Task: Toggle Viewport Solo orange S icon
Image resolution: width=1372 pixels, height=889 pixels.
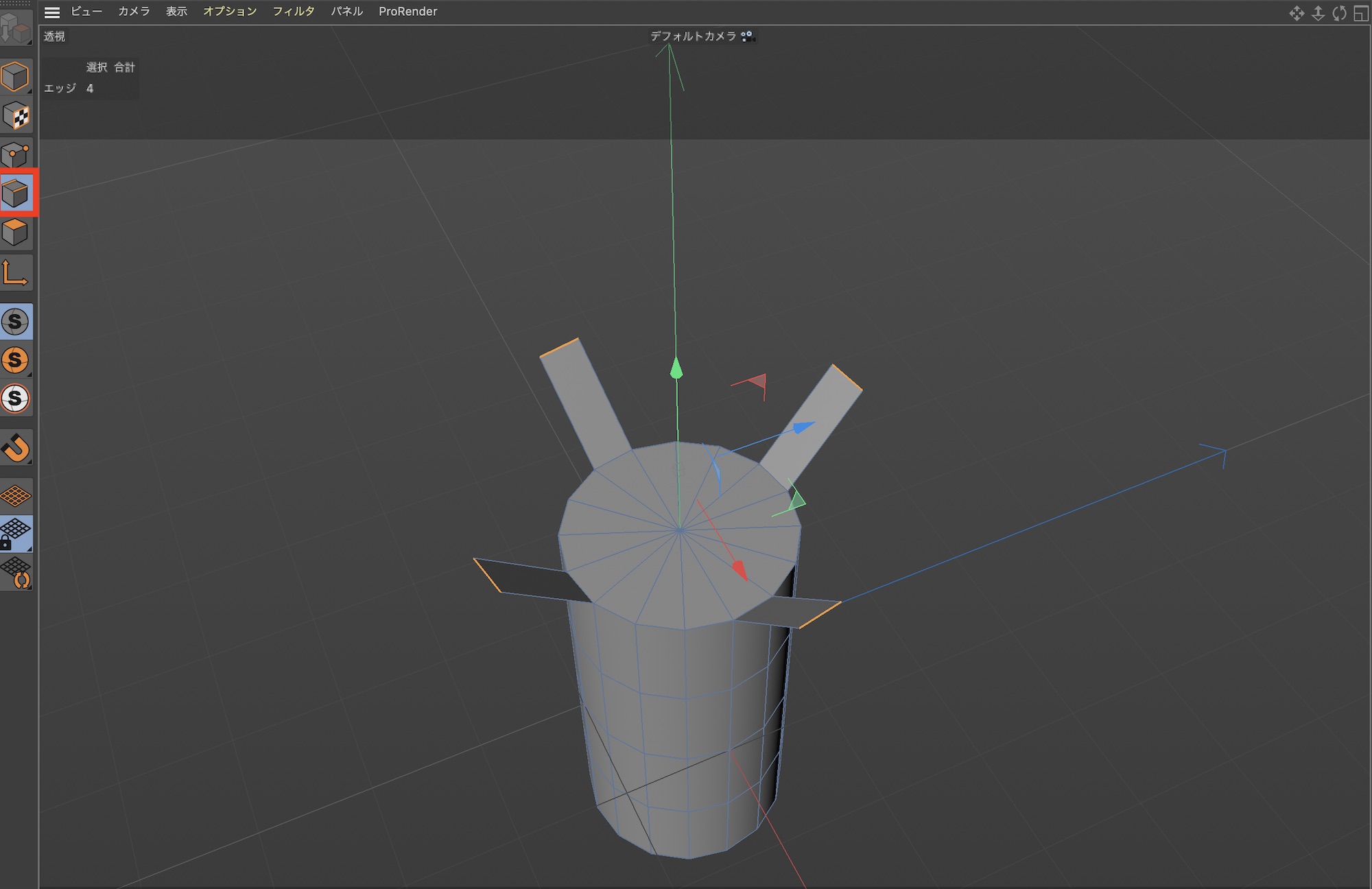Action: [15, 360]
